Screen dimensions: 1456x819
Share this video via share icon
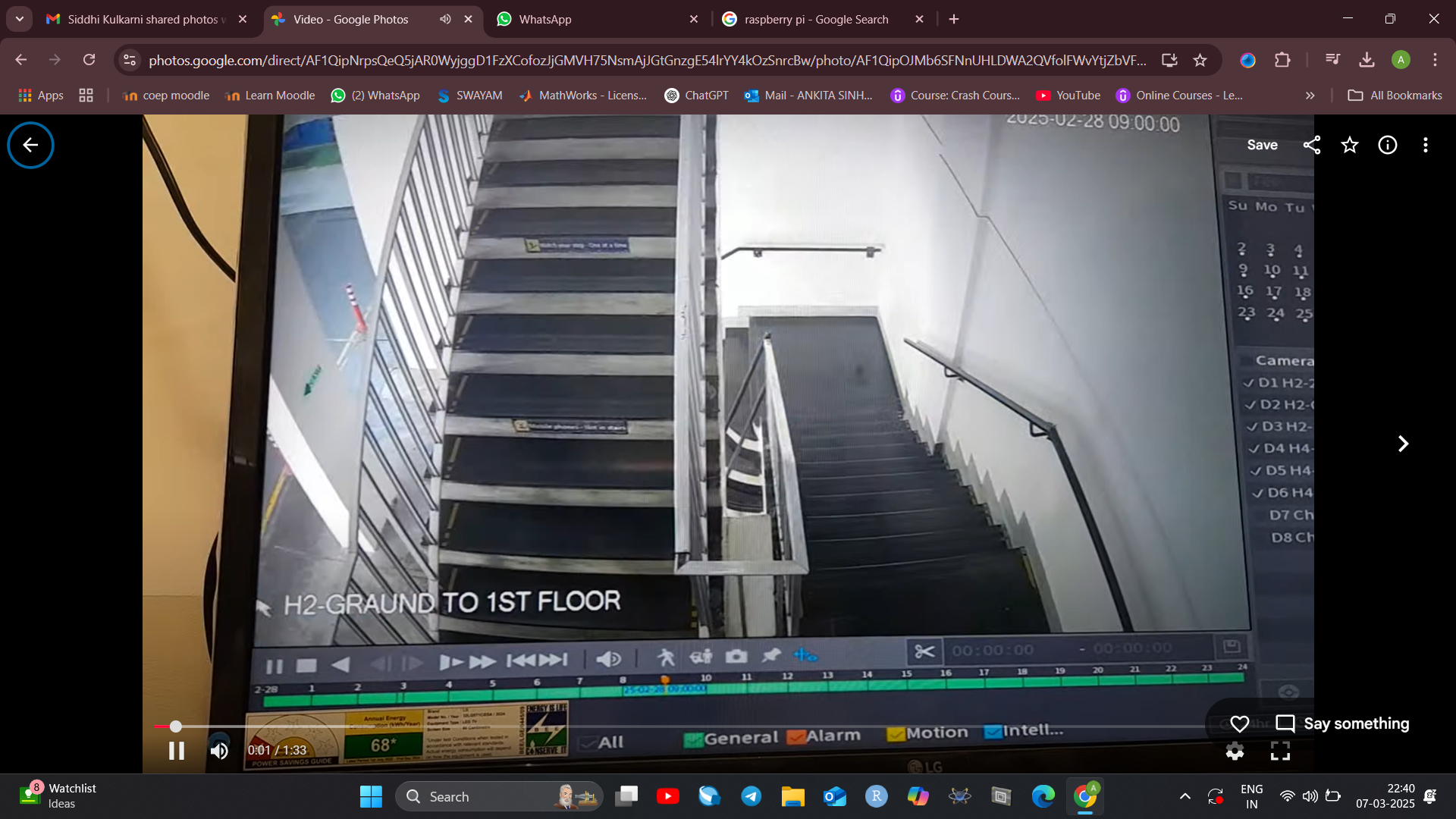tap(1312, 145)
